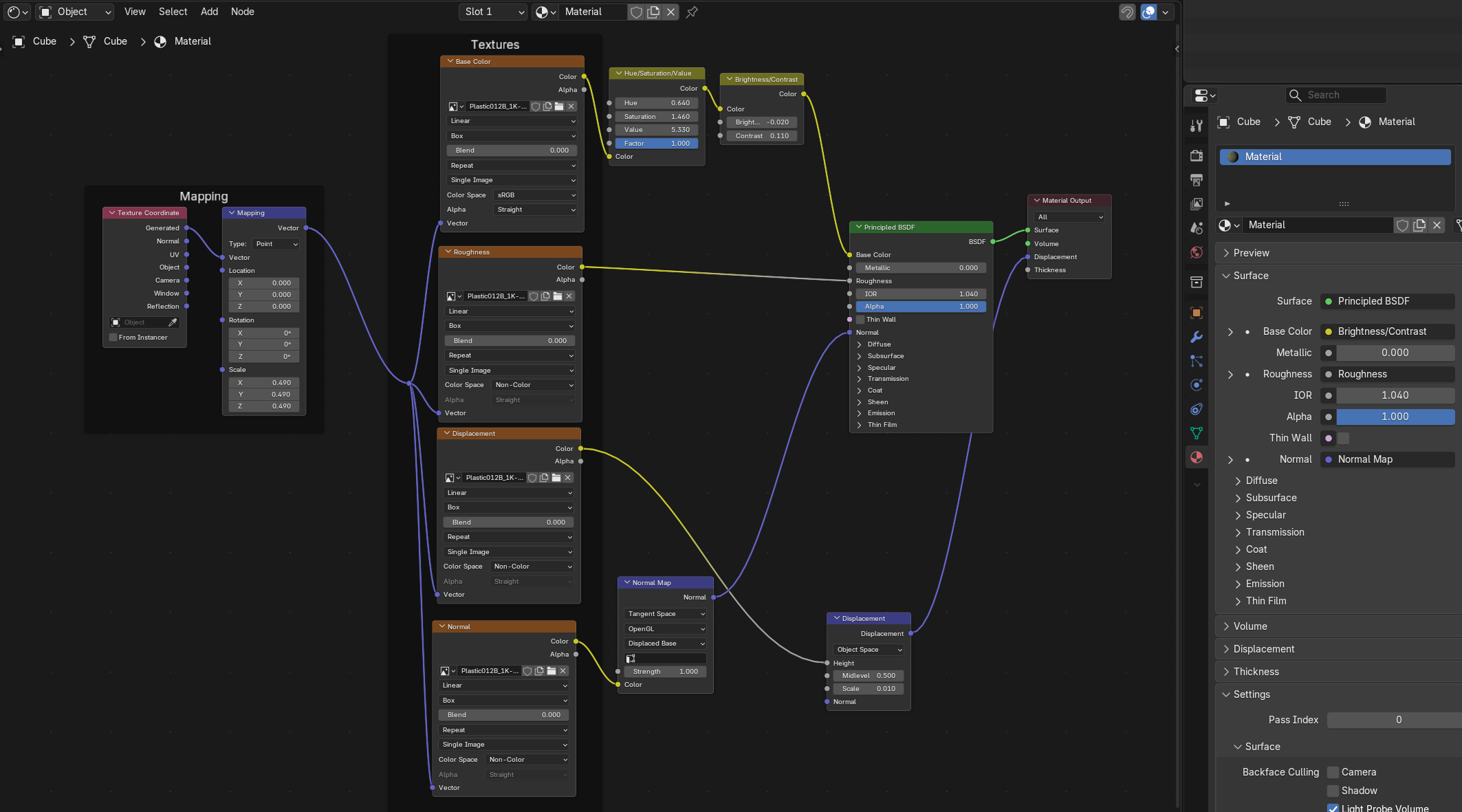The image size is (1462, 812).
Task: Toggle Thin Wall checkbox in Properties panel
Action: (x=1343, y=438)
